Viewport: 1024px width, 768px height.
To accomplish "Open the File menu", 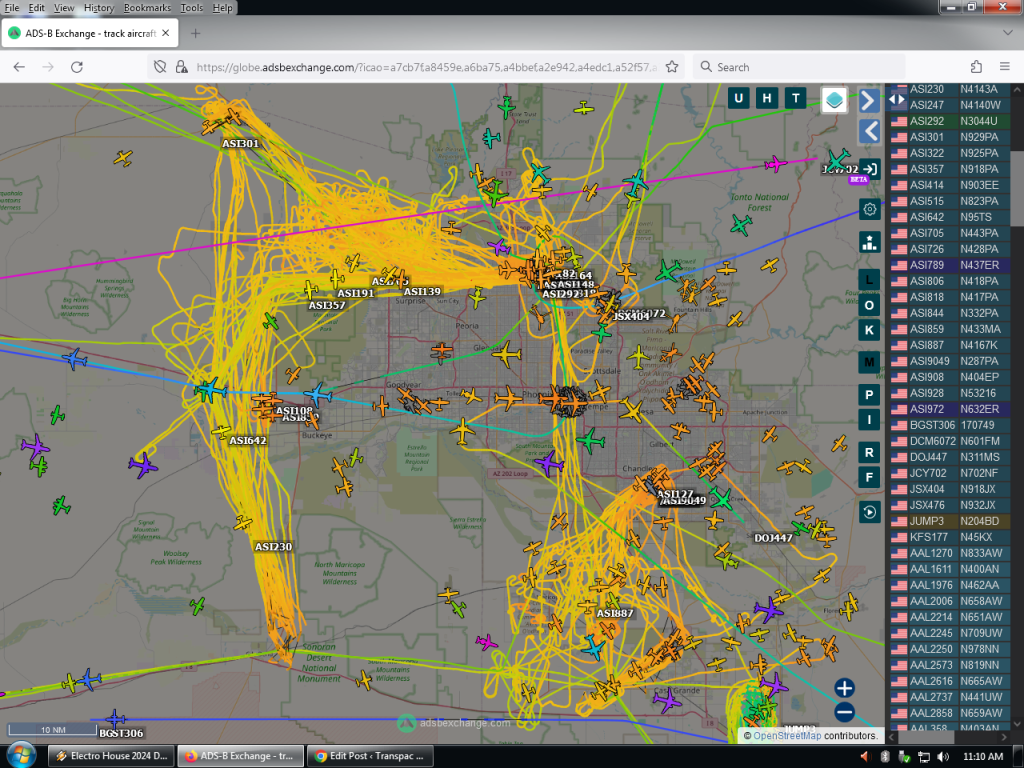I will tap(12, 8).
